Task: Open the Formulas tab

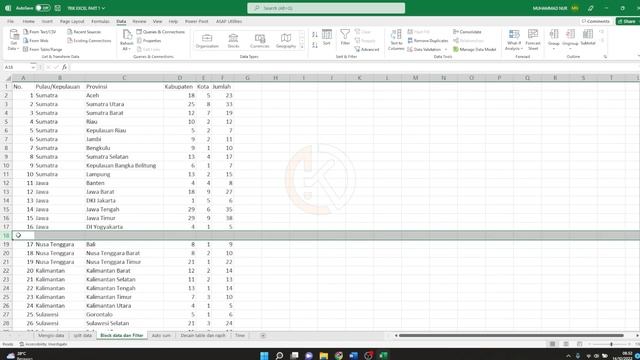Action: (100, 21)
